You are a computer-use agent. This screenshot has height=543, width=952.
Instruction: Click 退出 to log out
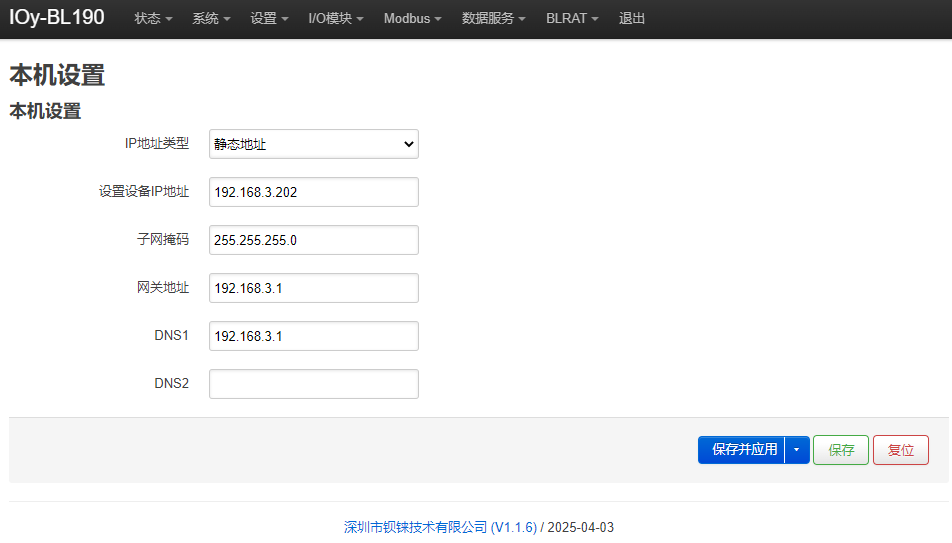631,18
